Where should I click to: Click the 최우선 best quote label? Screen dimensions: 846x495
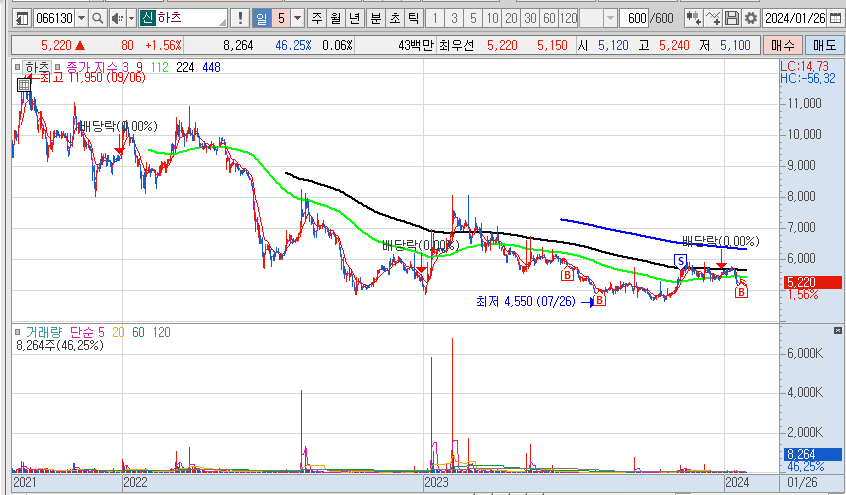coord(456,45)
